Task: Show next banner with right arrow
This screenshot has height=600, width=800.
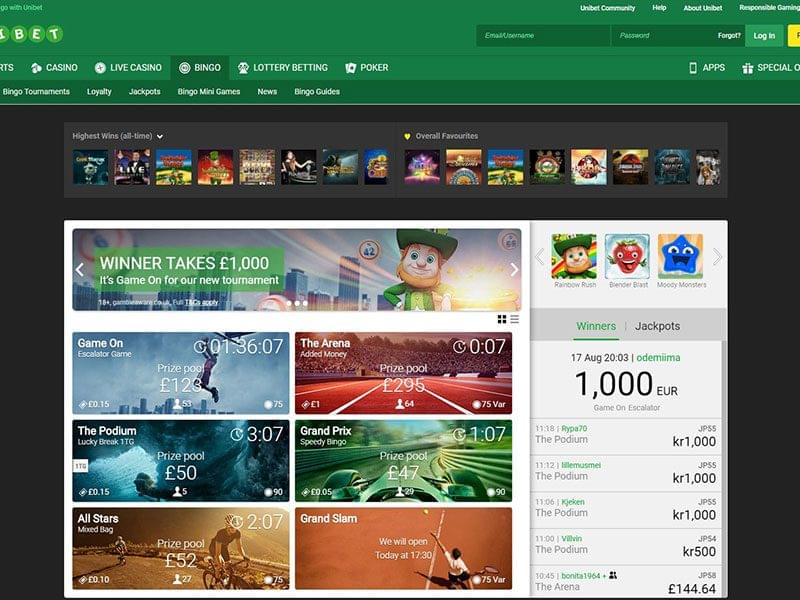Action: (514, 270)
